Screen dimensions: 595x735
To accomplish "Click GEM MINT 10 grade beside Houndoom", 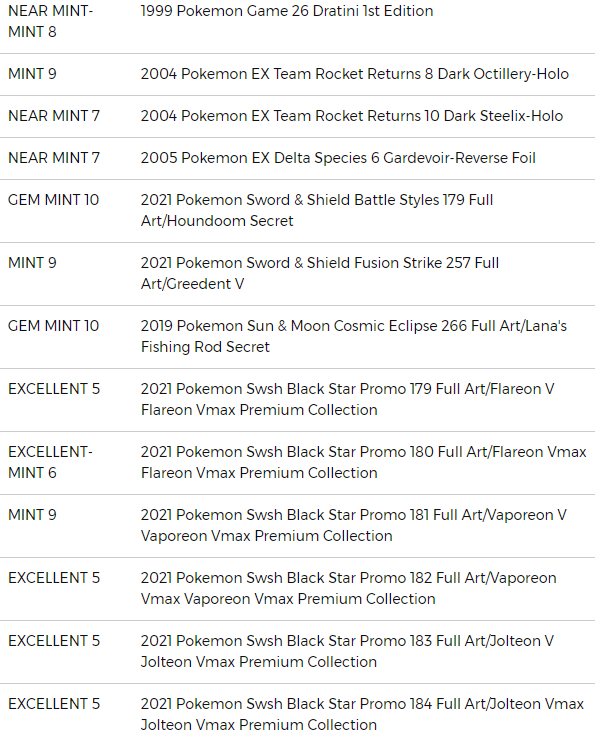I will 53,200.
